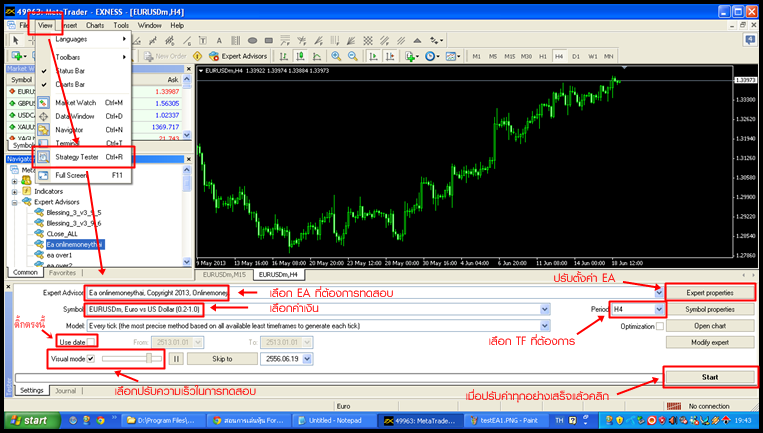Select the M15 timeframe
Image resolution: width=763 pixels, height=433 pixels.
point(509,56)
